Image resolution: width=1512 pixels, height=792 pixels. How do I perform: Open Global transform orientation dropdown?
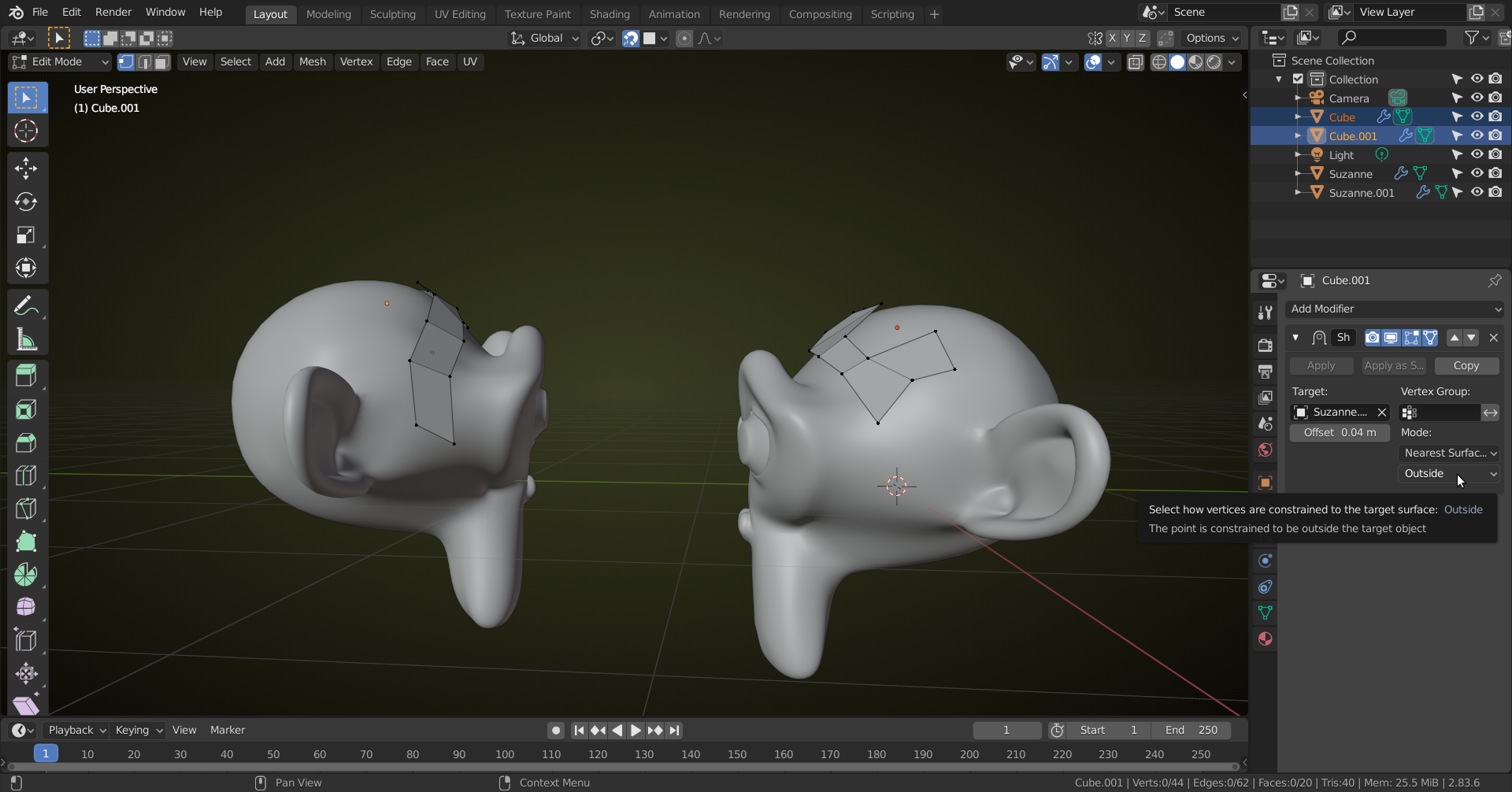[545, 39]
